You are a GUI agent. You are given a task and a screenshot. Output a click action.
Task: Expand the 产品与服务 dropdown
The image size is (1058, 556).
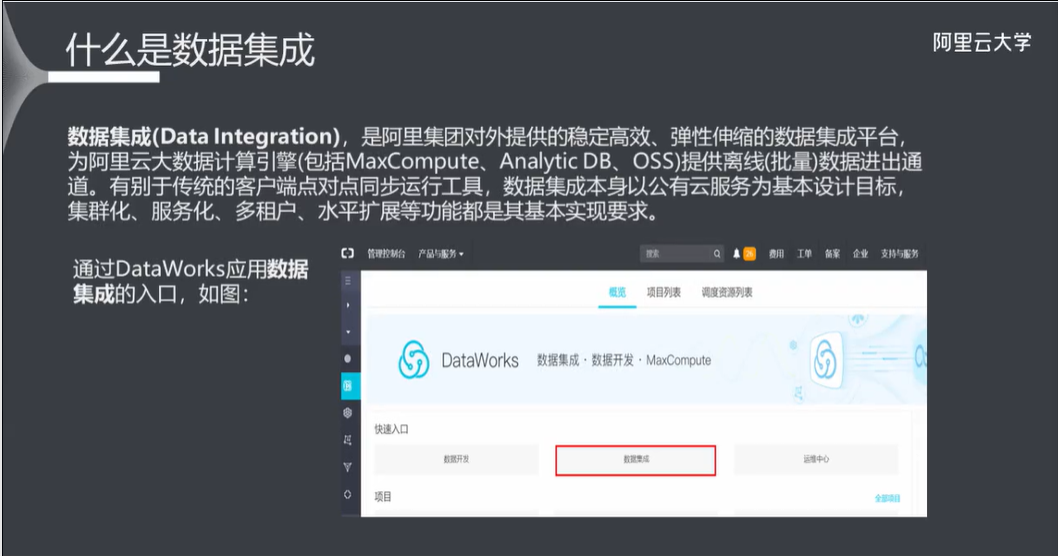tap(441, 254)
